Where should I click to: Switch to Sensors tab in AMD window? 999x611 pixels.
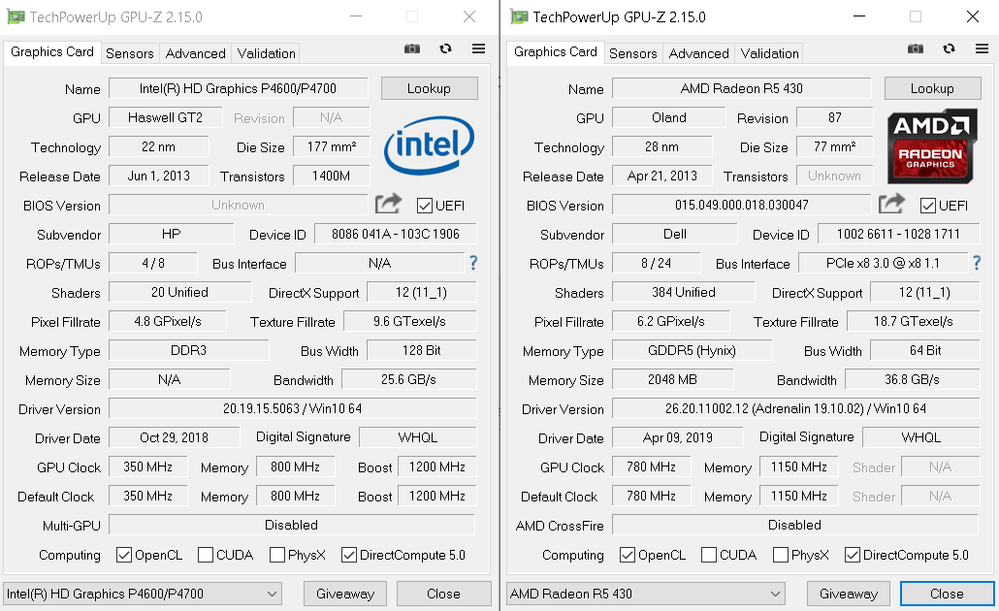633,54
